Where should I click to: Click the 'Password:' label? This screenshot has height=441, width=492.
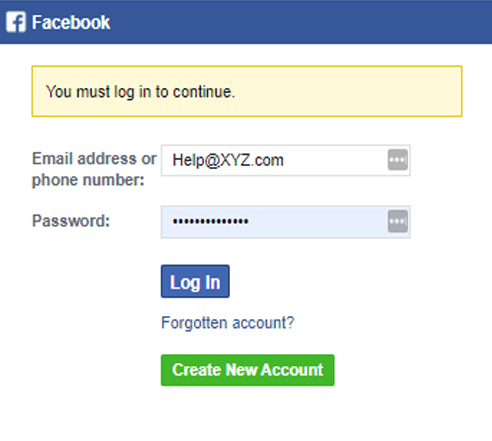pos(71,221)
